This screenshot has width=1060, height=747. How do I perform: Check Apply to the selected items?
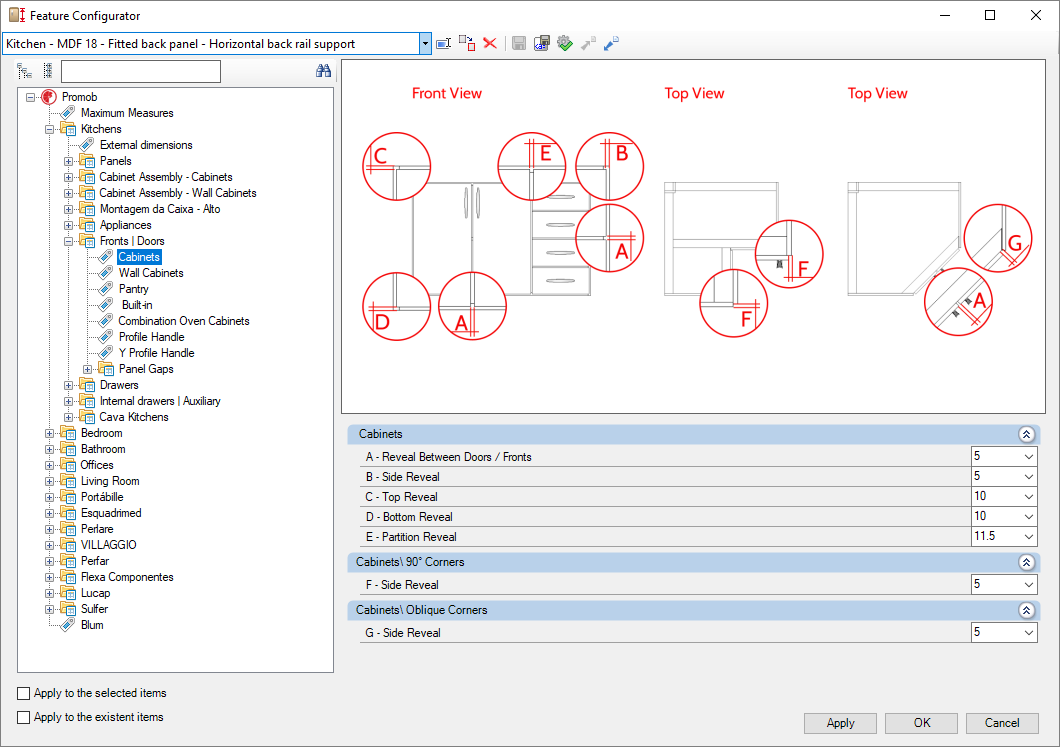click(x=24, y=694)
